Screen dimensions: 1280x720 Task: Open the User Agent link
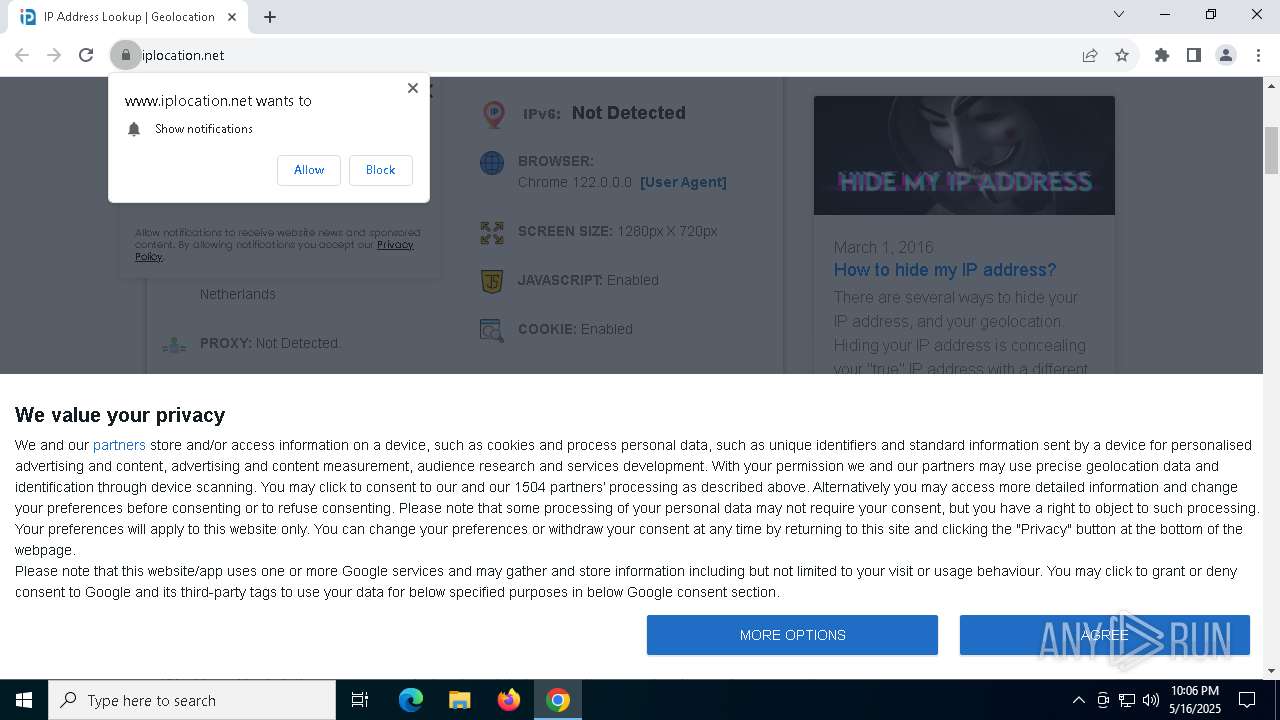tap(683, 182)
